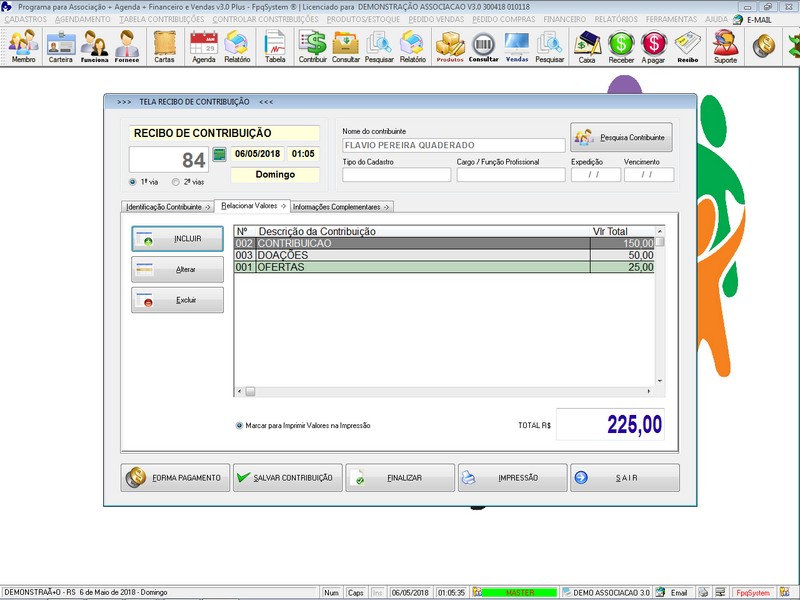The image size is (800, 600).
Task: Click SALVAR CONTRIBUIÇÃO button
Action: [x=287, y=478]
